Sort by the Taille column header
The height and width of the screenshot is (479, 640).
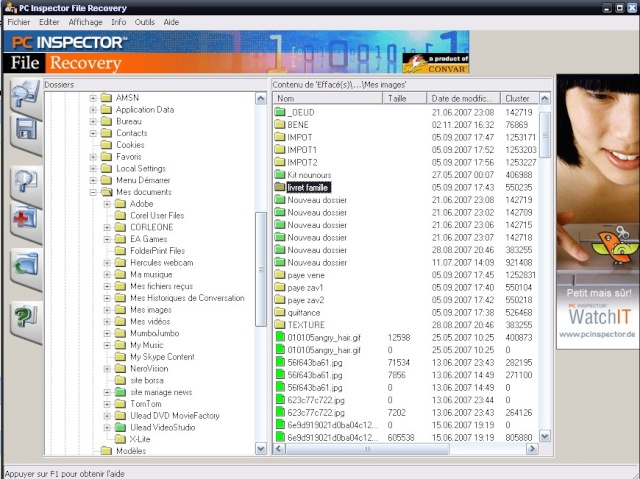pyautogui.click(x=404, y=98)
